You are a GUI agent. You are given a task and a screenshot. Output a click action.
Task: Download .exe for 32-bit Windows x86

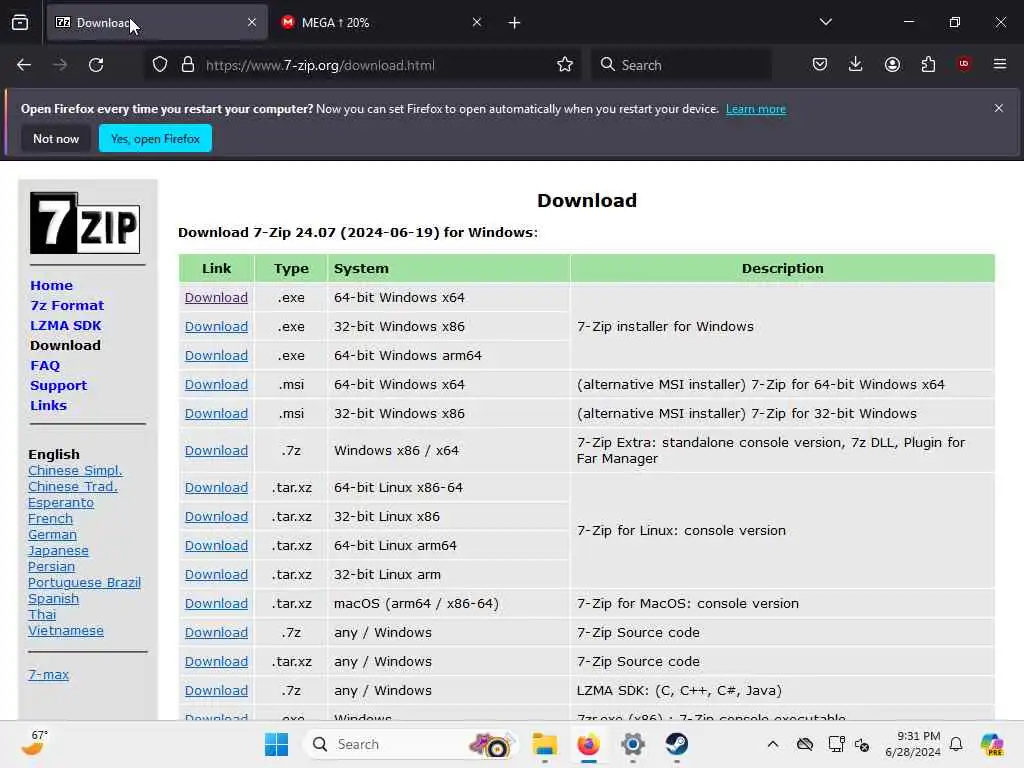[x=216, y=327]
